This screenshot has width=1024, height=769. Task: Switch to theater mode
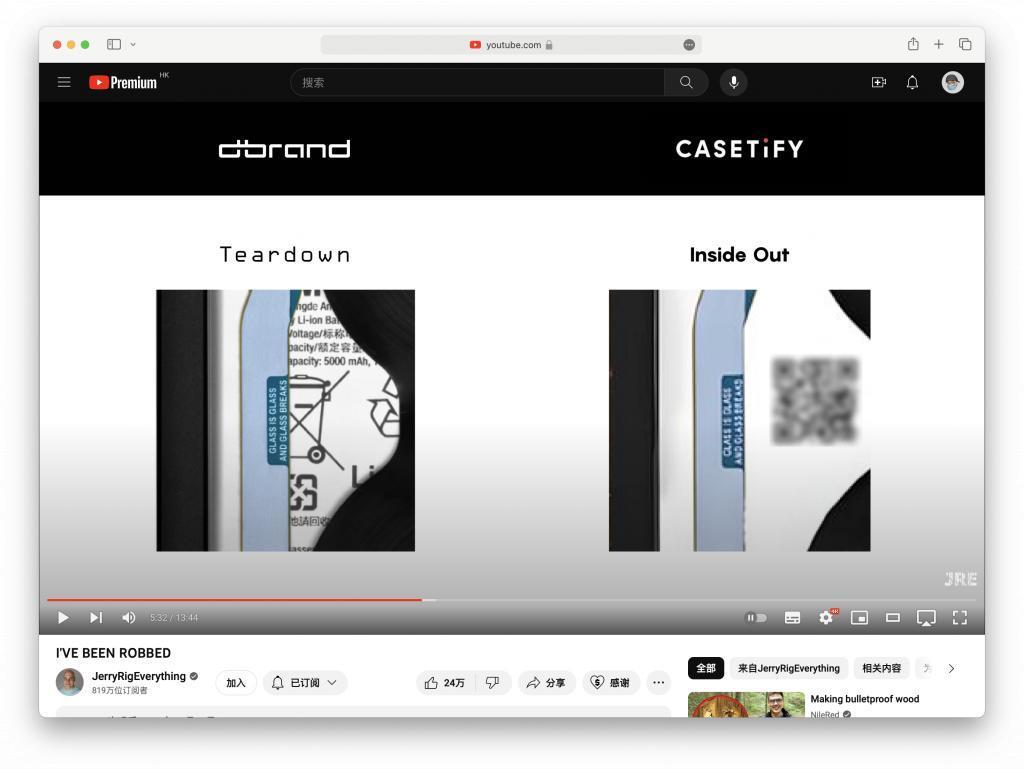pyautogui.click(x=892, y=618)
